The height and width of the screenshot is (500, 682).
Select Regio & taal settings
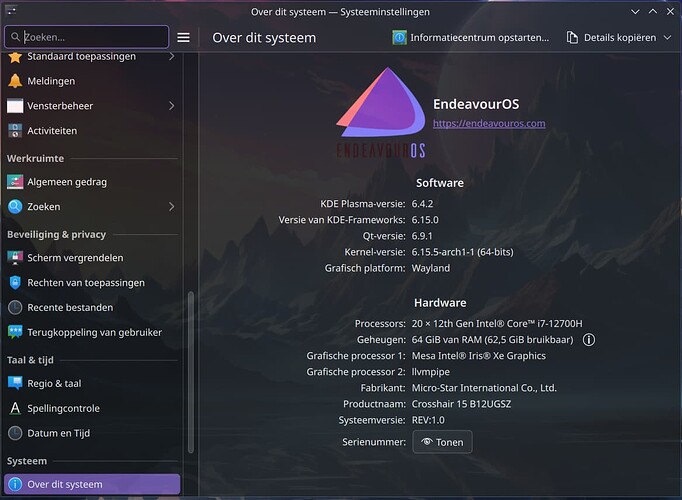point(55,383)
